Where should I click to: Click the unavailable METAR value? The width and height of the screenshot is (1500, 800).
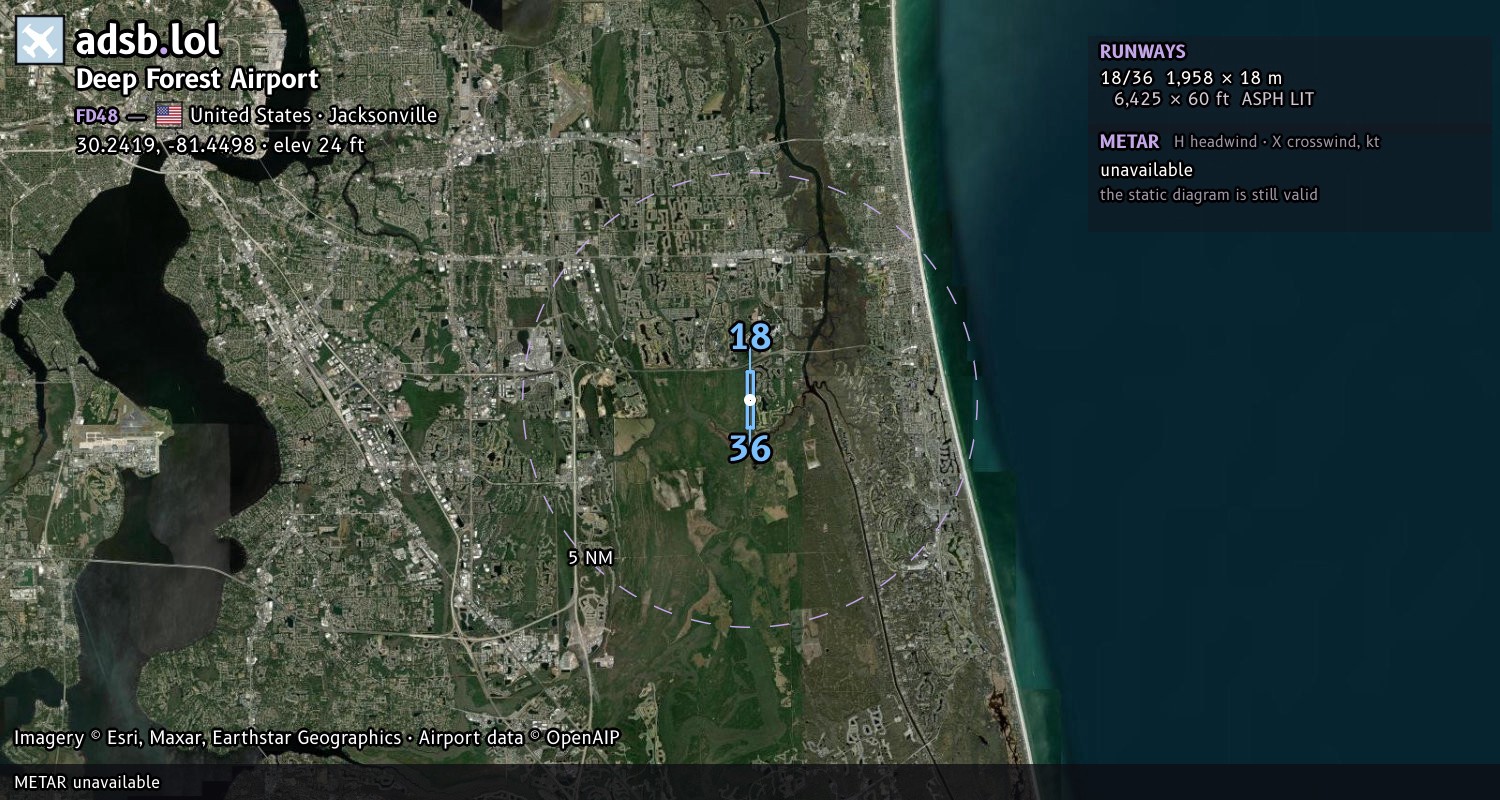1146,170
